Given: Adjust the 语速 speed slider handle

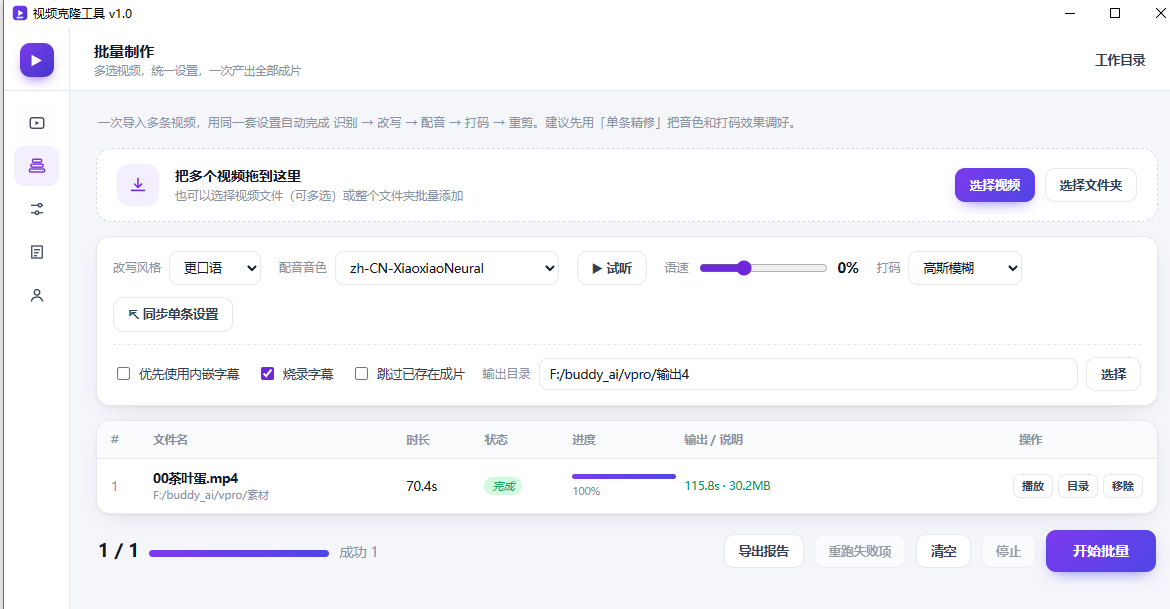Looking at the screenshot, I should click(744, 268).
